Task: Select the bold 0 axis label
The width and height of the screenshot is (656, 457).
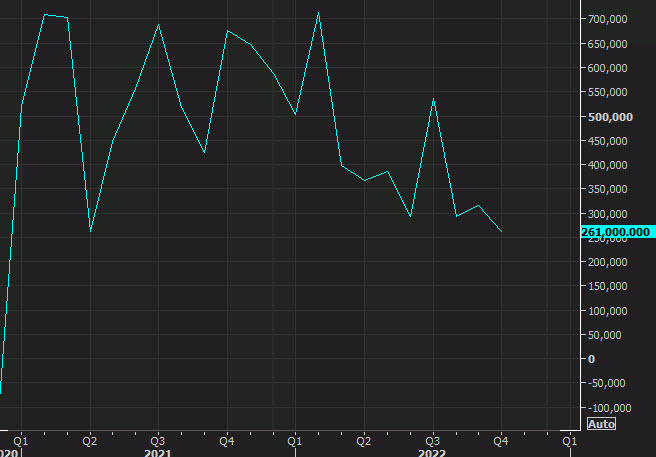Action: tap(591, 359)
